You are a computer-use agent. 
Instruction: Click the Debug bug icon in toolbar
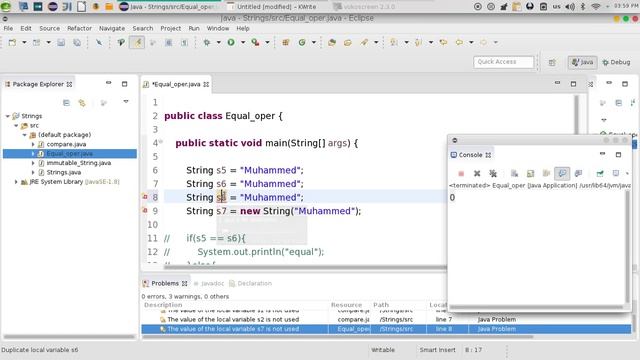click(207, 42)
